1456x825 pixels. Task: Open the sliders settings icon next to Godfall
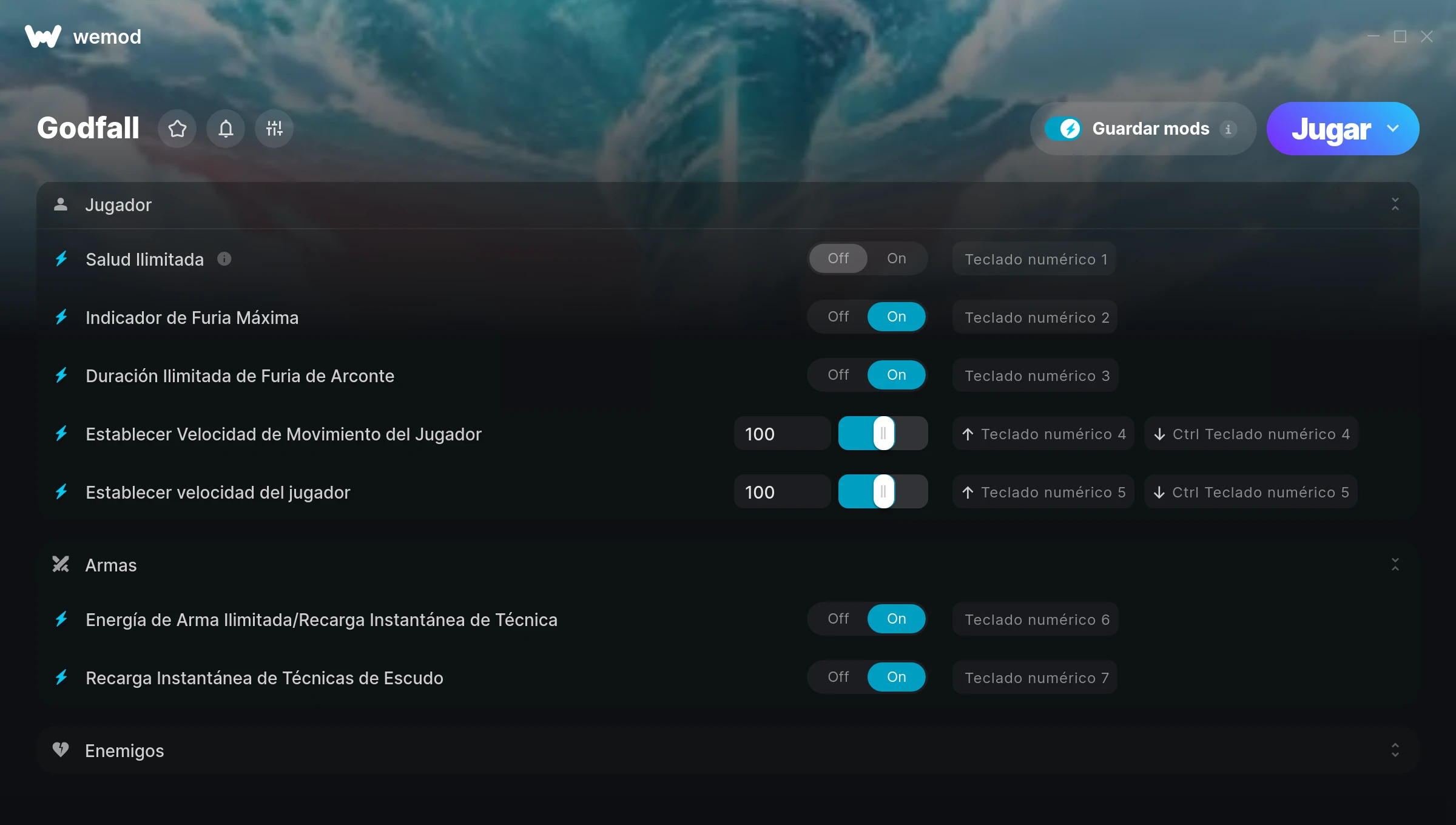tap(274, 129)
